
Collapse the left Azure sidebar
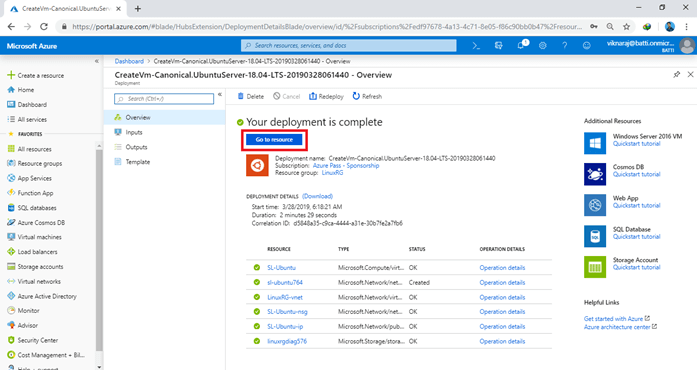pyautogui.click(x=96, y=61)
